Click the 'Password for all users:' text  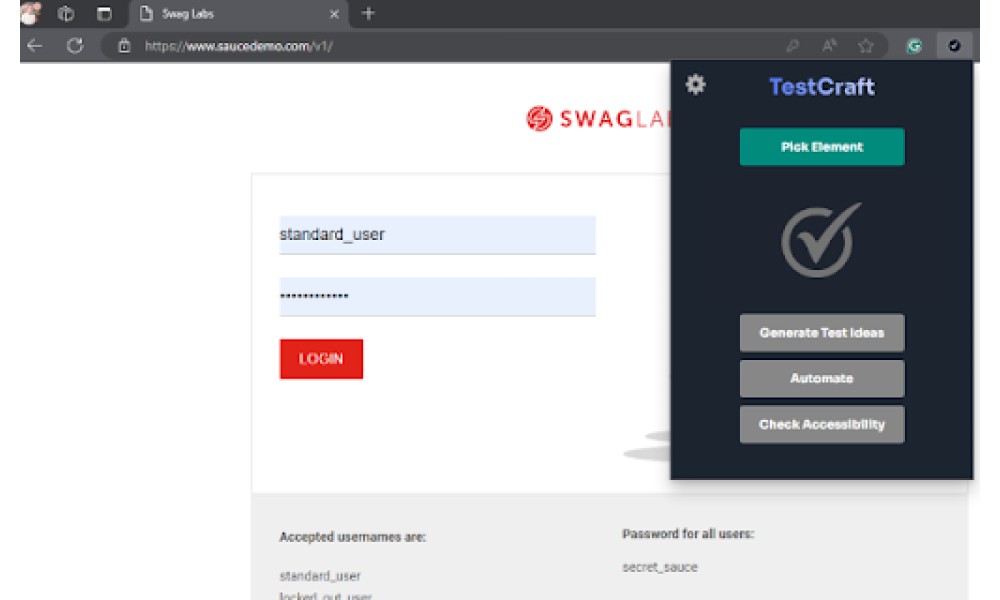click(x=688, y=534)
